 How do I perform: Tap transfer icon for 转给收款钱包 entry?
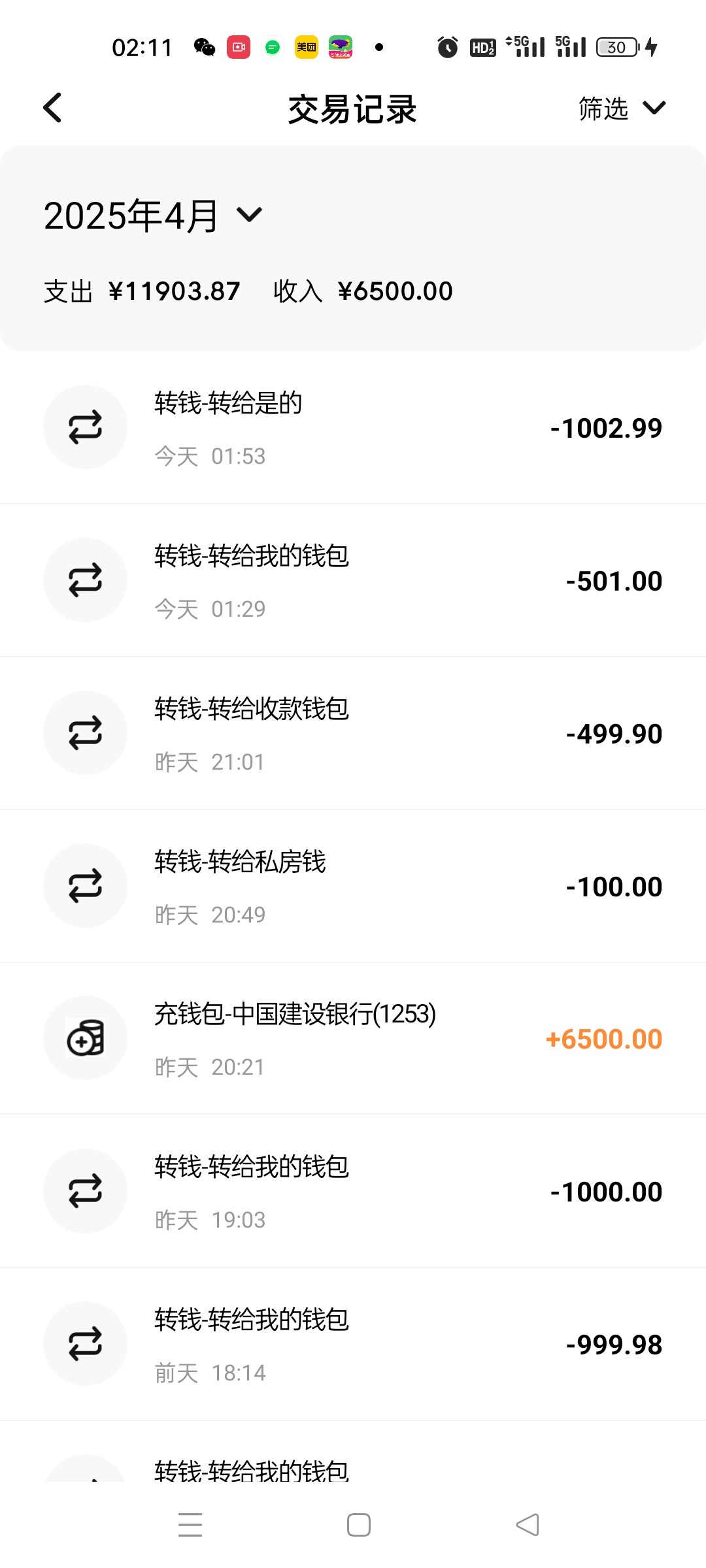point(85,733)
